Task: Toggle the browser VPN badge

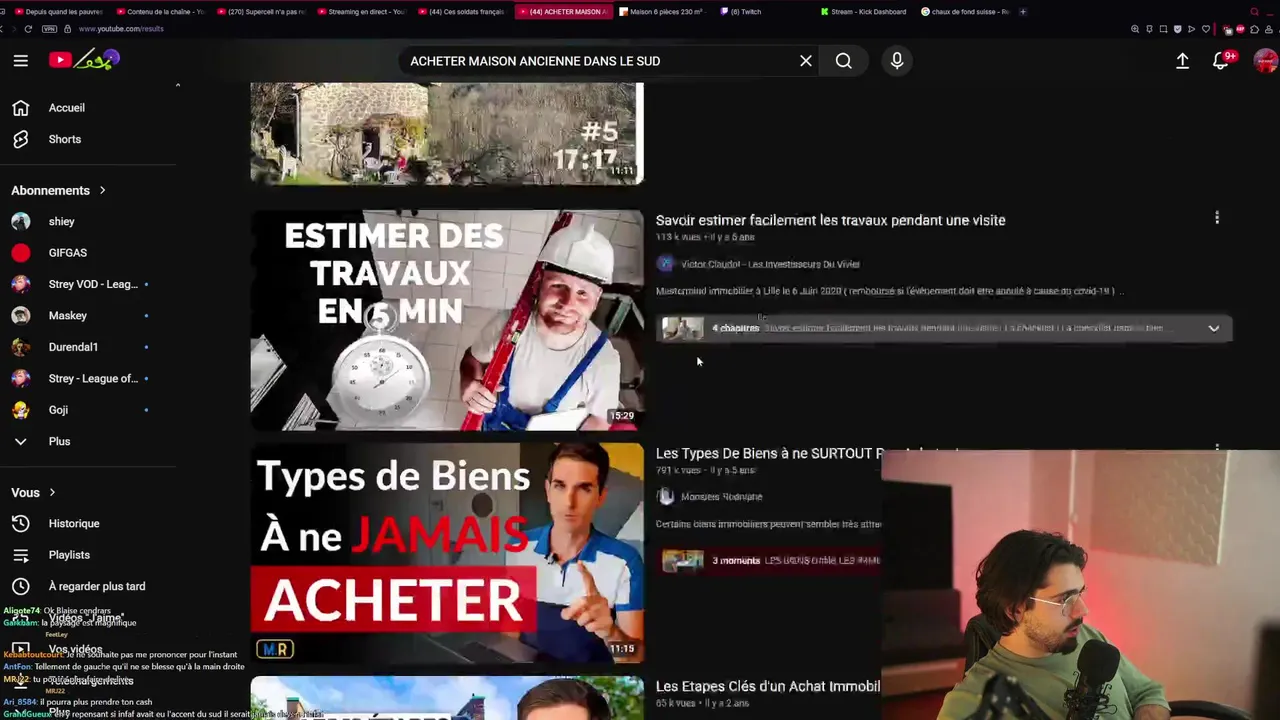Action: click(x=50, y=29)
